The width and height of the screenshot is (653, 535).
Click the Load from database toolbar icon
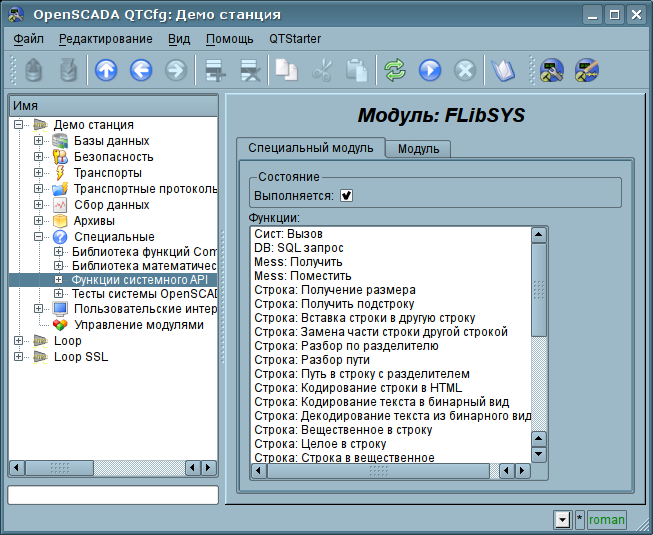[x=34, y=70]
